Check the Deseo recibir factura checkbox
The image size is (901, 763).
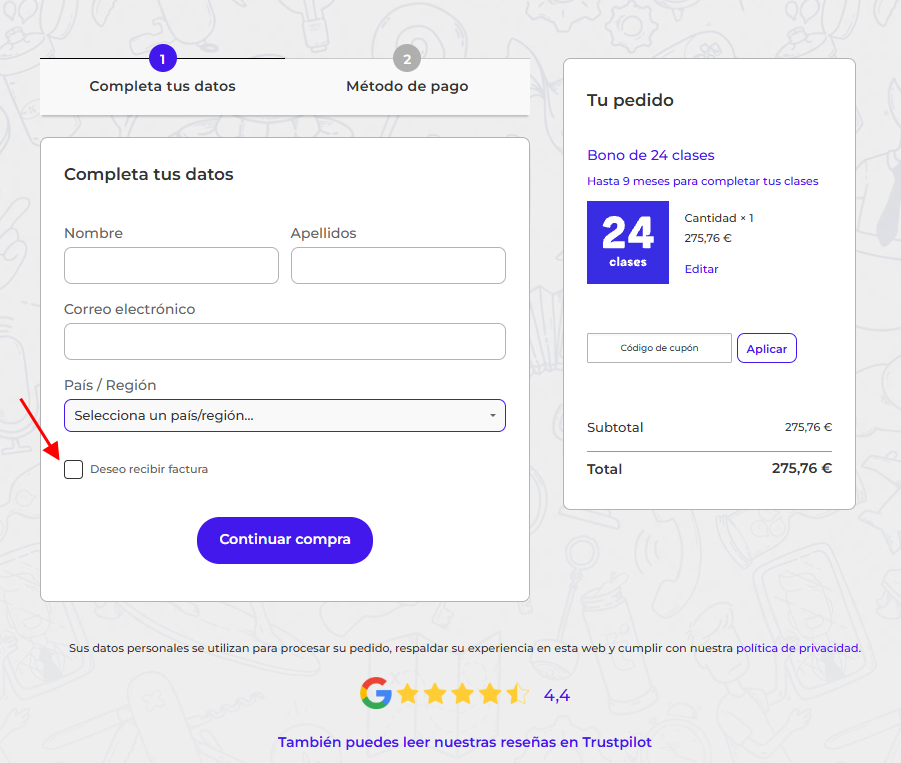click(x=73, y=469)
